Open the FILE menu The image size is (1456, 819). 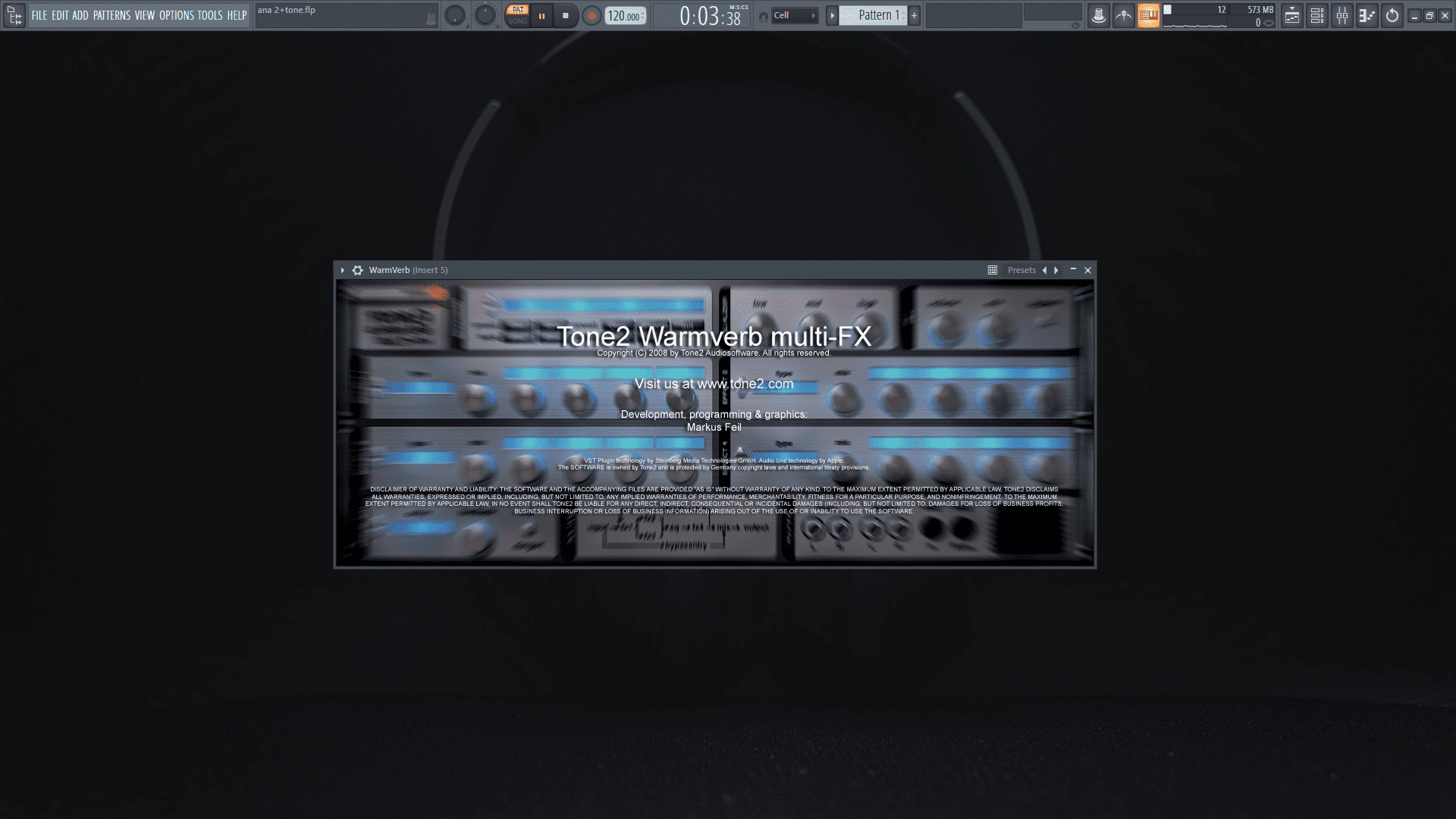coord(39,15)
